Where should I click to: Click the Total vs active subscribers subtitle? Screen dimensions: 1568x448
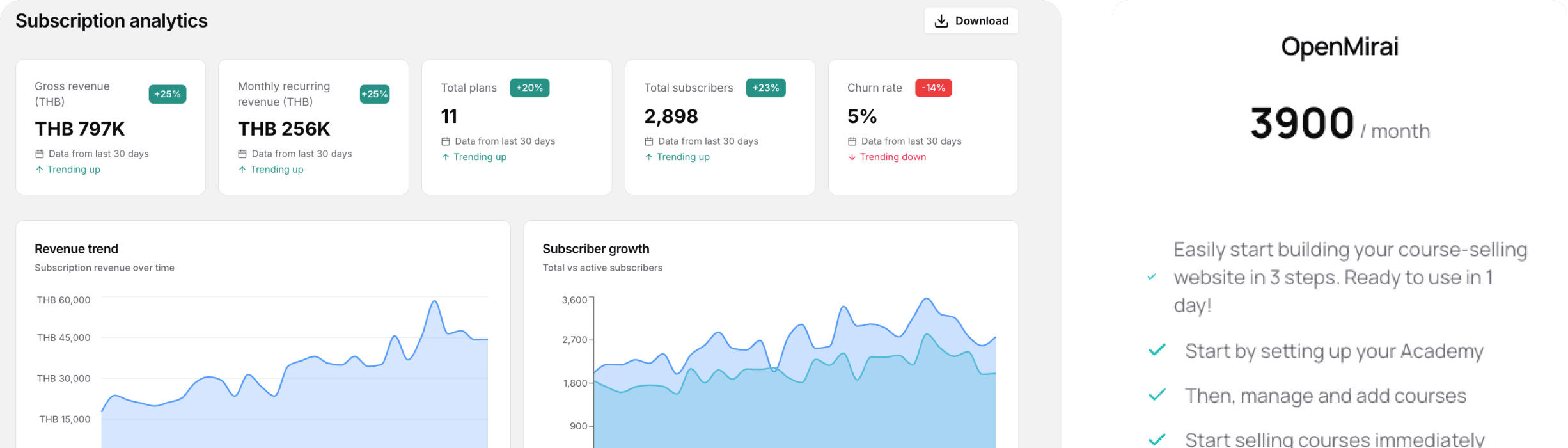(x=602, y=268)
